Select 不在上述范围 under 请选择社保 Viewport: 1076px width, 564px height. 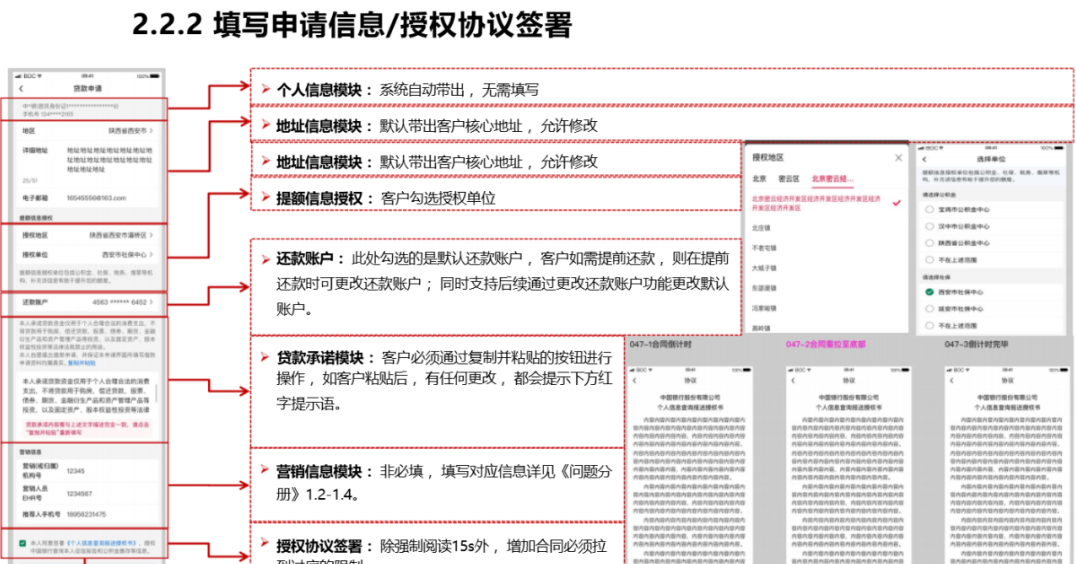(x=929, y=325)
